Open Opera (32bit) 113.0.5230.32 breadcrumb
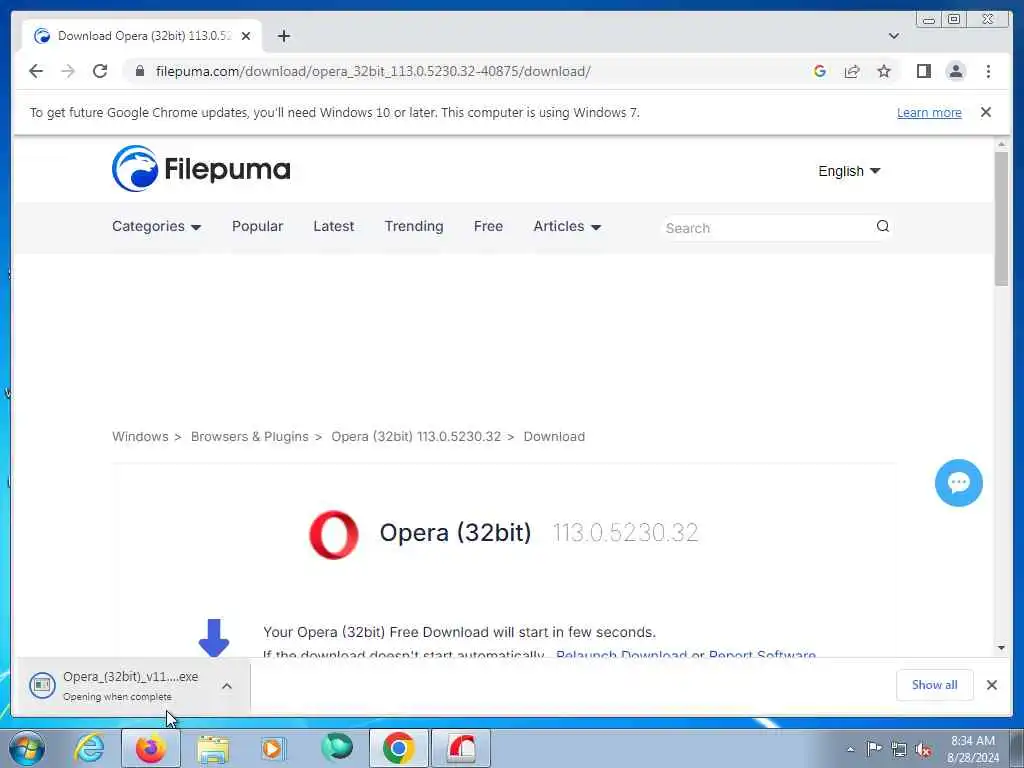 [416, 437]
